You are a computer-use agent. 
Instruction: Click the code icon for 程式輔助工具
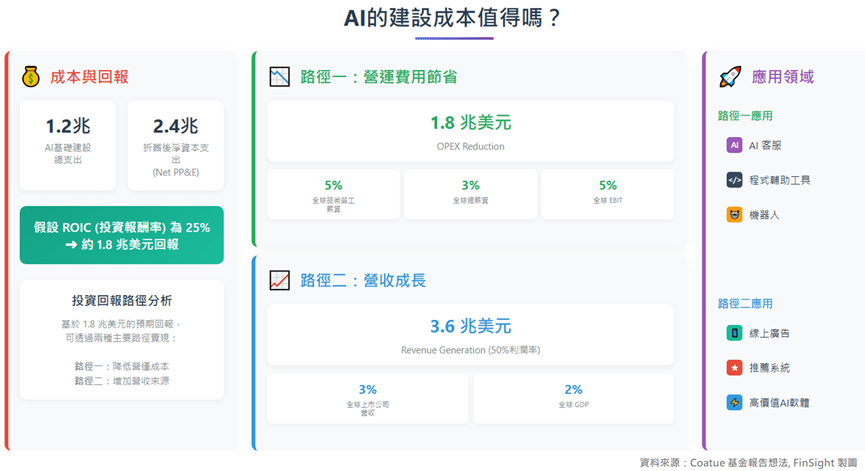point(734,180)
